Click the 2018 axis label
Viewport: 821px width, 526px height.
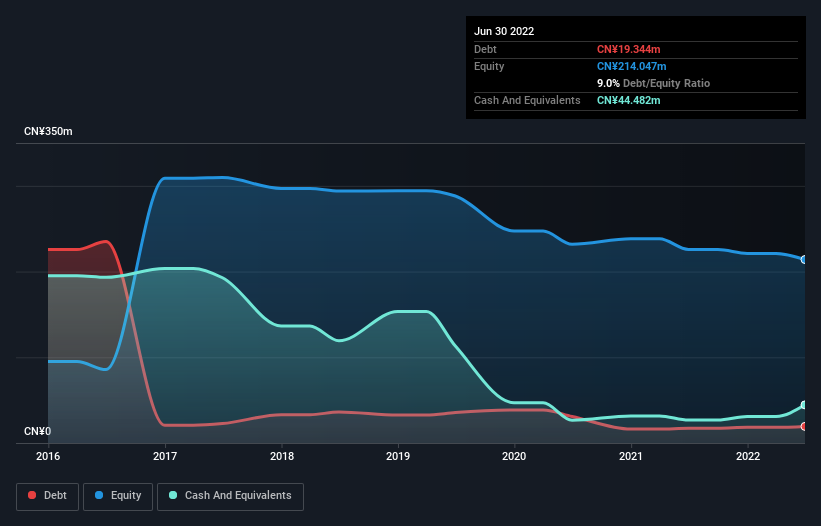click(282, 456)
